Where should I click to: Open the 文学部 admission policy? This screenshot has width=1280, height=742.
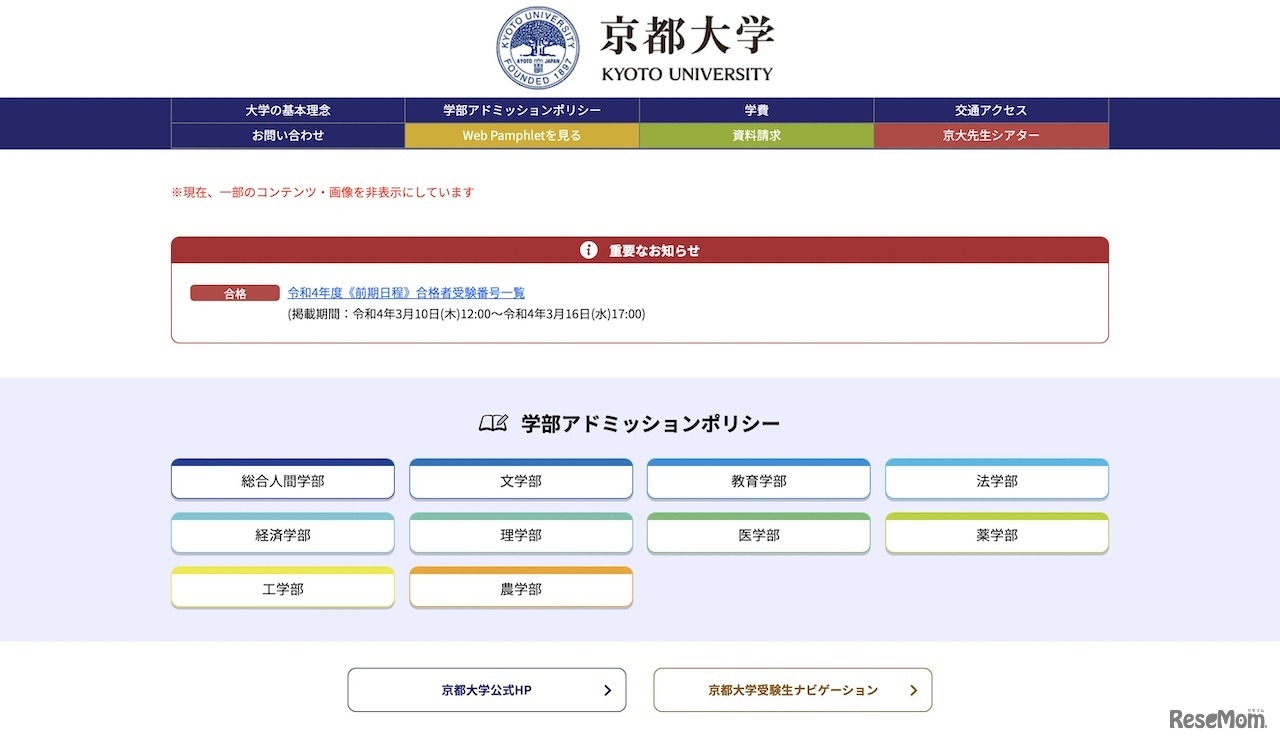(x=521, y=479)
